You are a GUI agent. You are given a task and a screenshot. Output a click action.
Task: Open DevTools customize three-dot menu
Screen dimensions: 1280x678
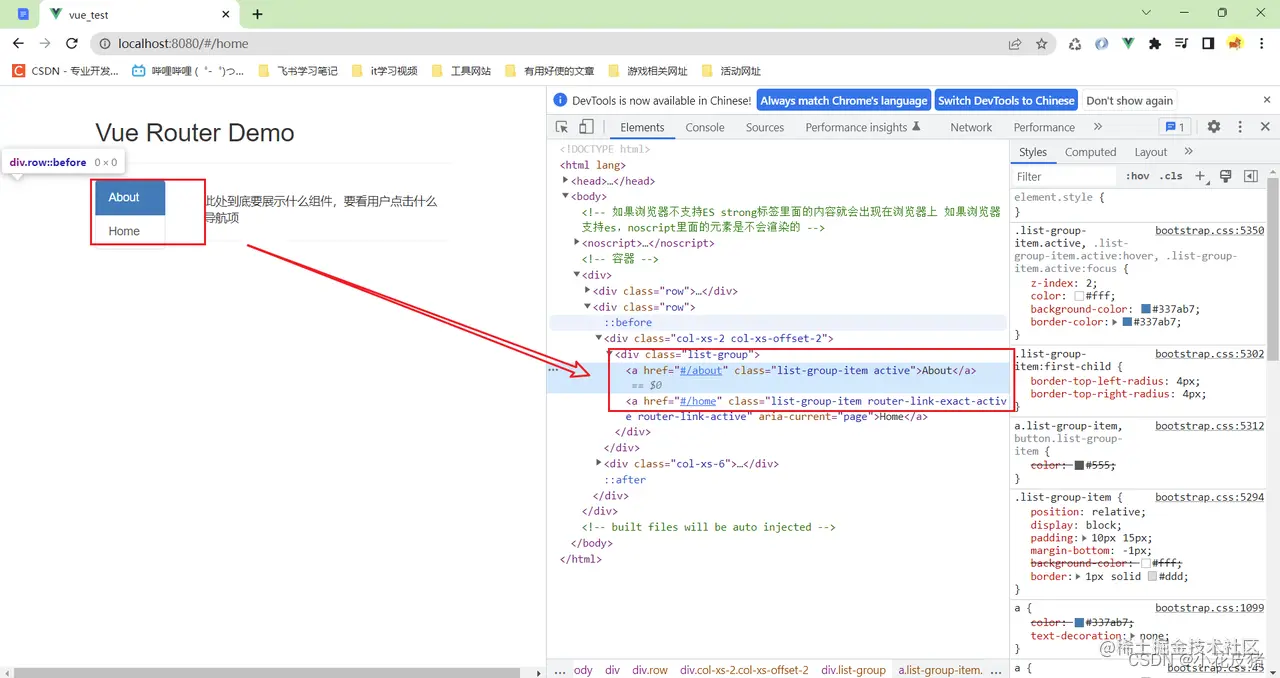click(1240, 127)
